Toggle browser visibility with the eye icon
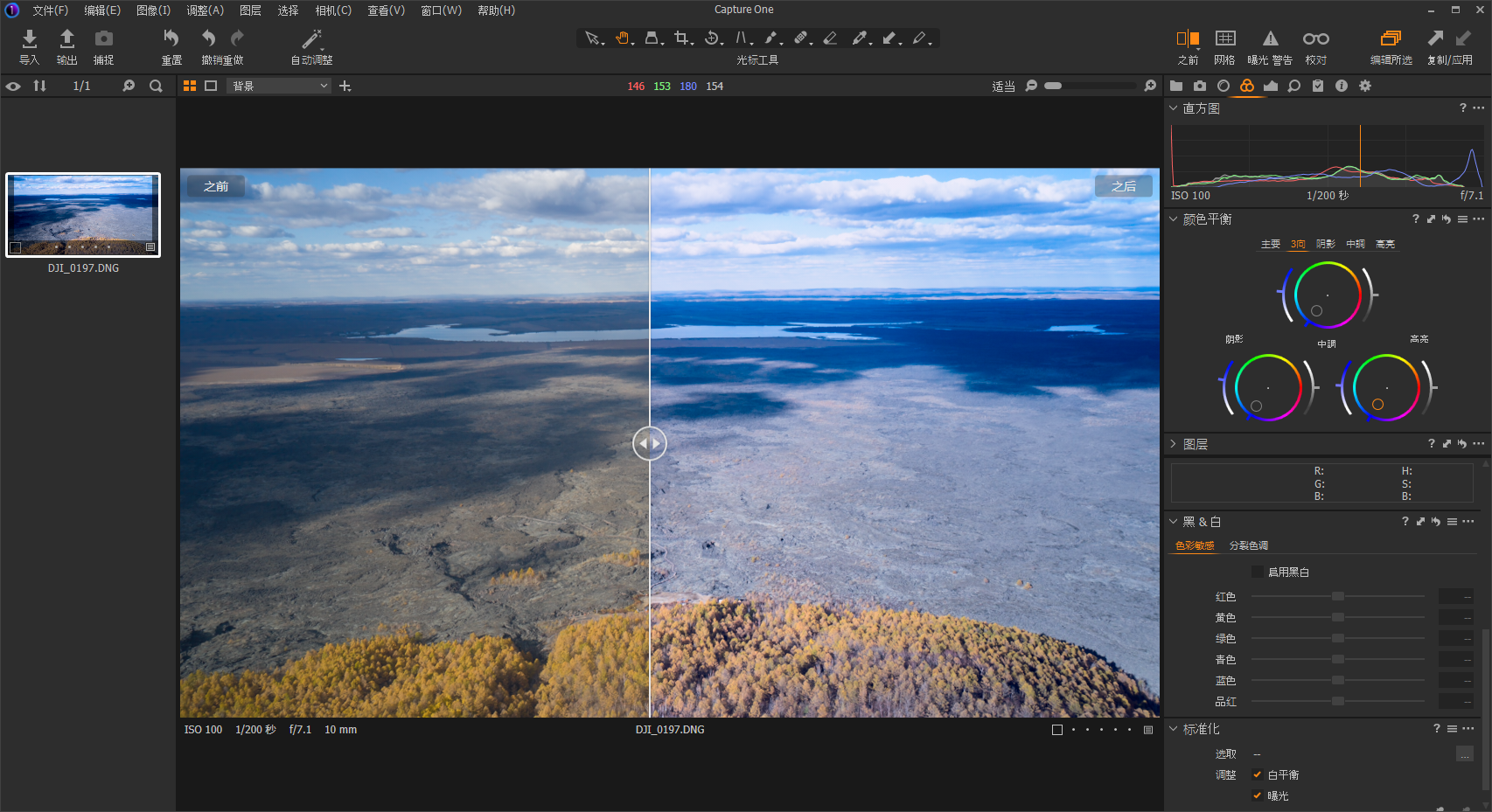 click(13, 86)
